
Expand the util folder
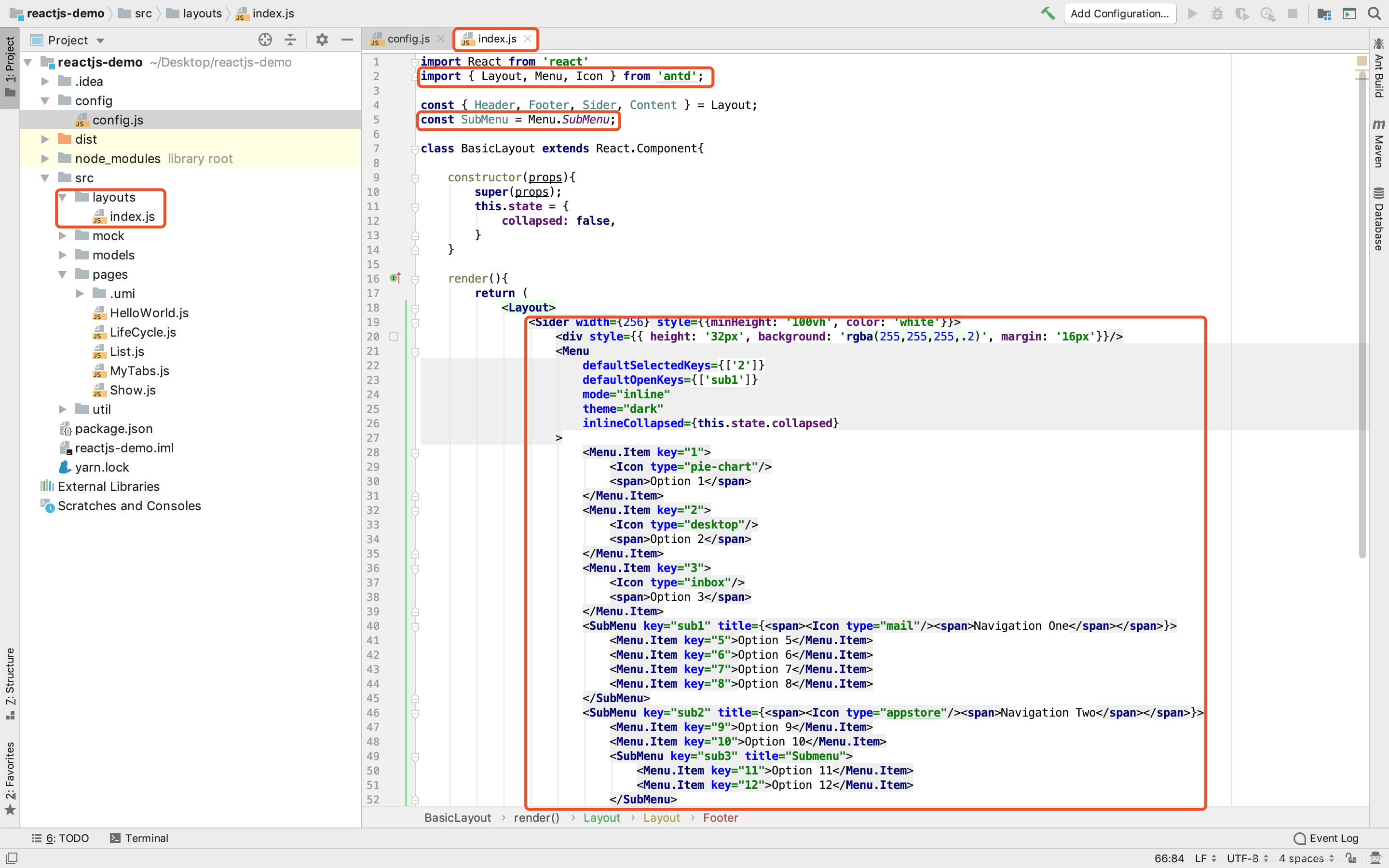[x=62, y=409]
